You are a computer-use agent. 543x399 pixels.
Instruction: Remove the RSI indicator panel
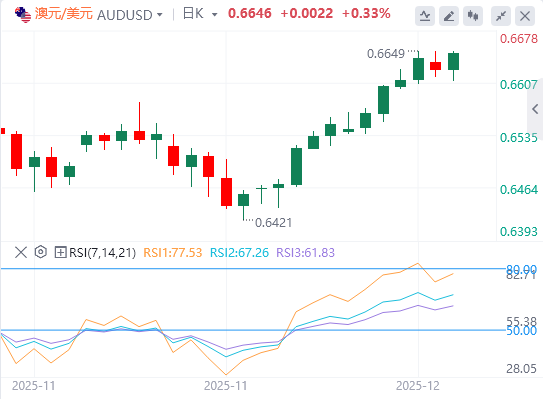coord(21,252)
